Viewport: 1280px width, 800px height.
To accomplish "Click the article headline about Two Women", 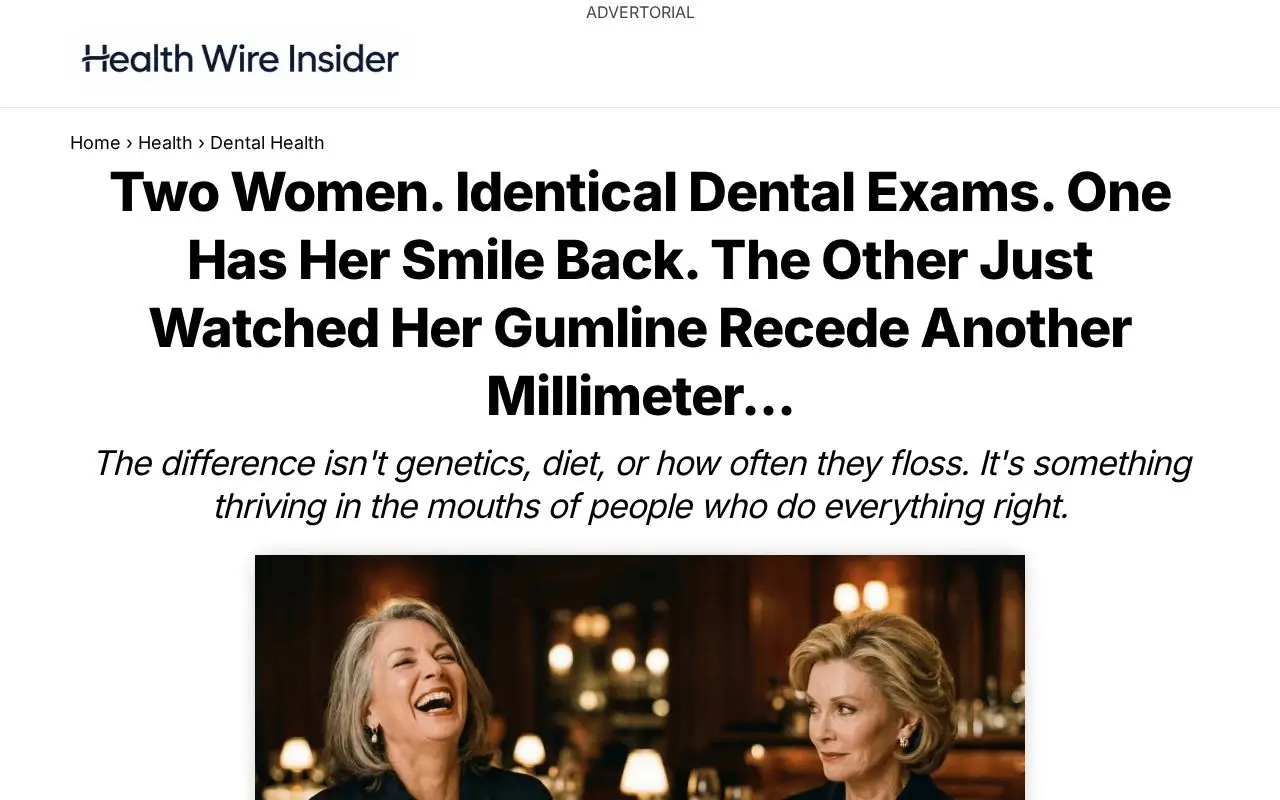I will (640, 294).
